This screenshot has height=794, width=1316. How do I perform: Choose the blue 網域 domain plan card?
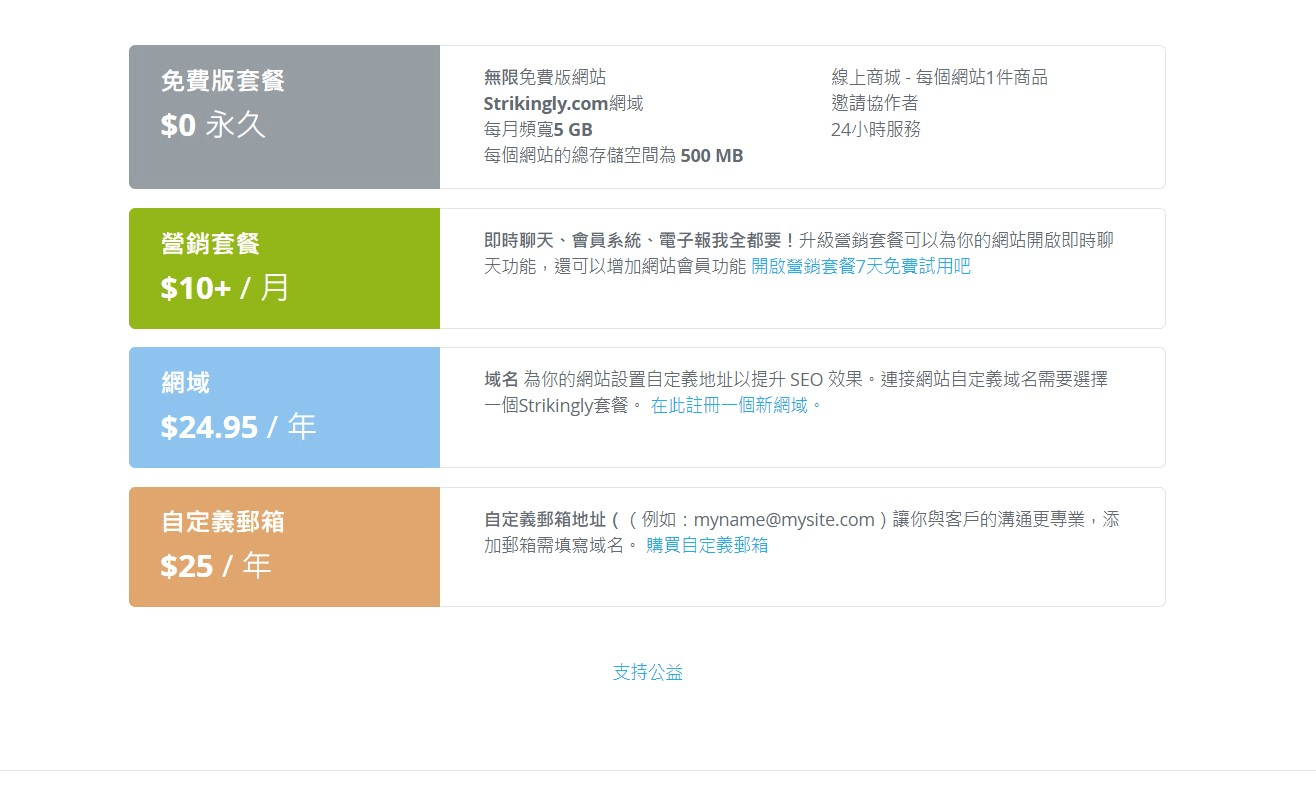[x=283, y=407]
